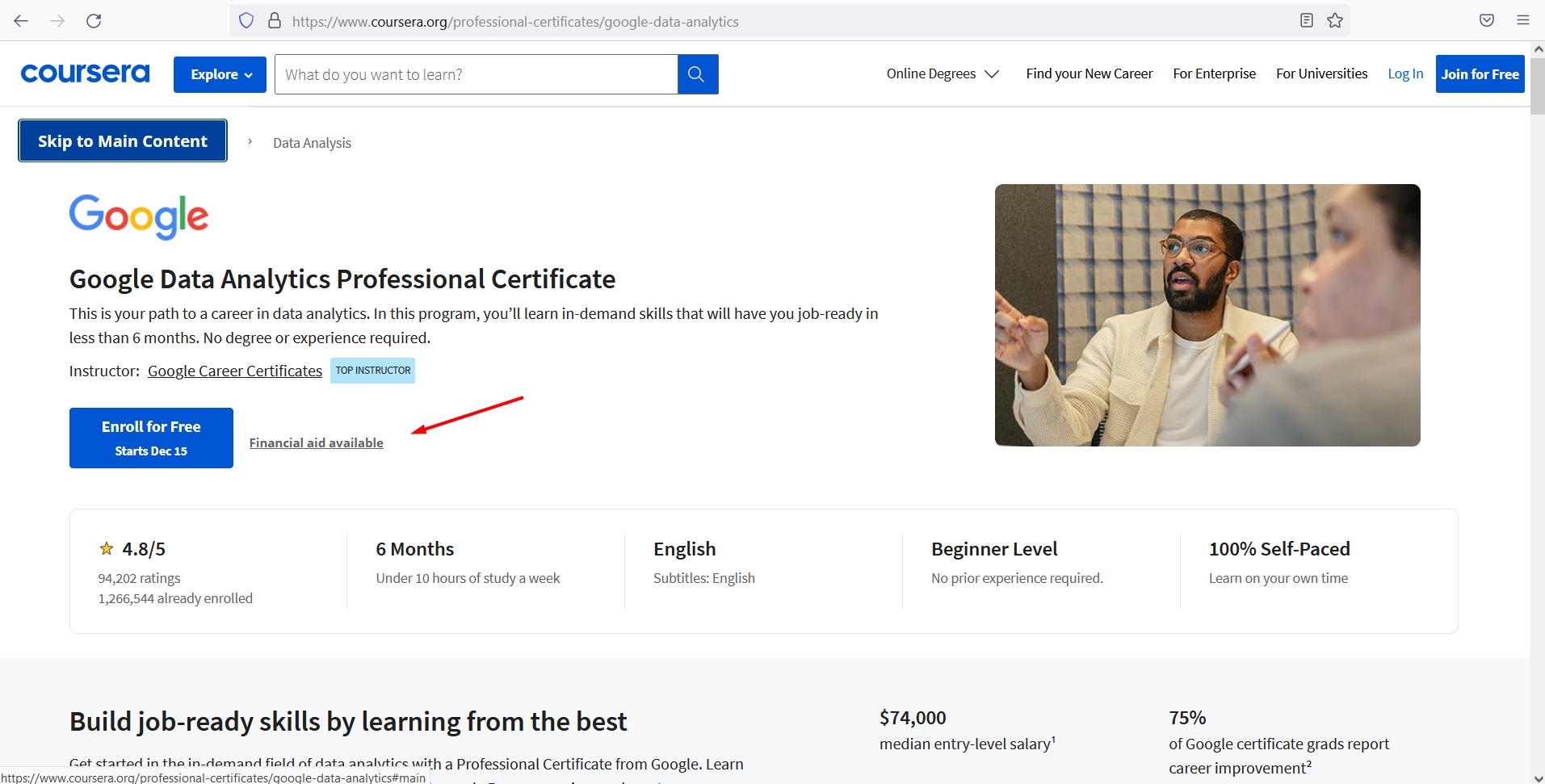The height and width of the screenshot is (784, 1545).
Task: Click the browser back navigation arrow
Action: point(21,20)
